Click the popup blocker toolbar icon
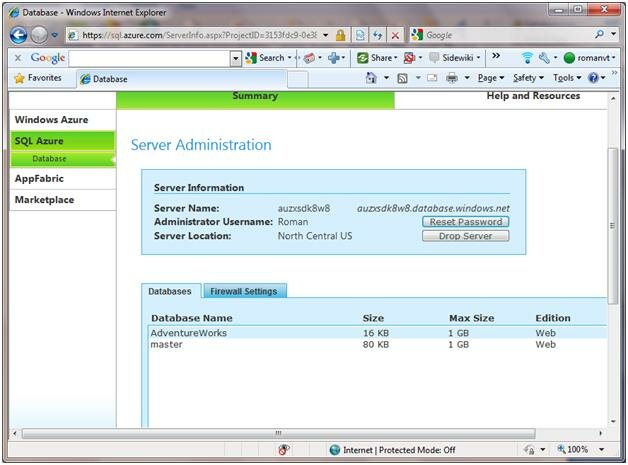The image size is (628, 465). click(x=410, y=58)
